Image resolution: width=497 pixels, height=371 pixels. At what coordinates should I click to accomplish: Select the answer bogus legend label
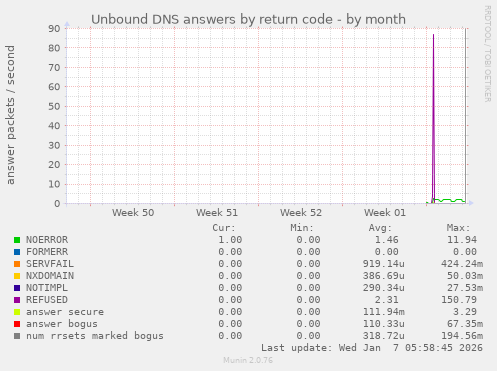tap(62, 324)
